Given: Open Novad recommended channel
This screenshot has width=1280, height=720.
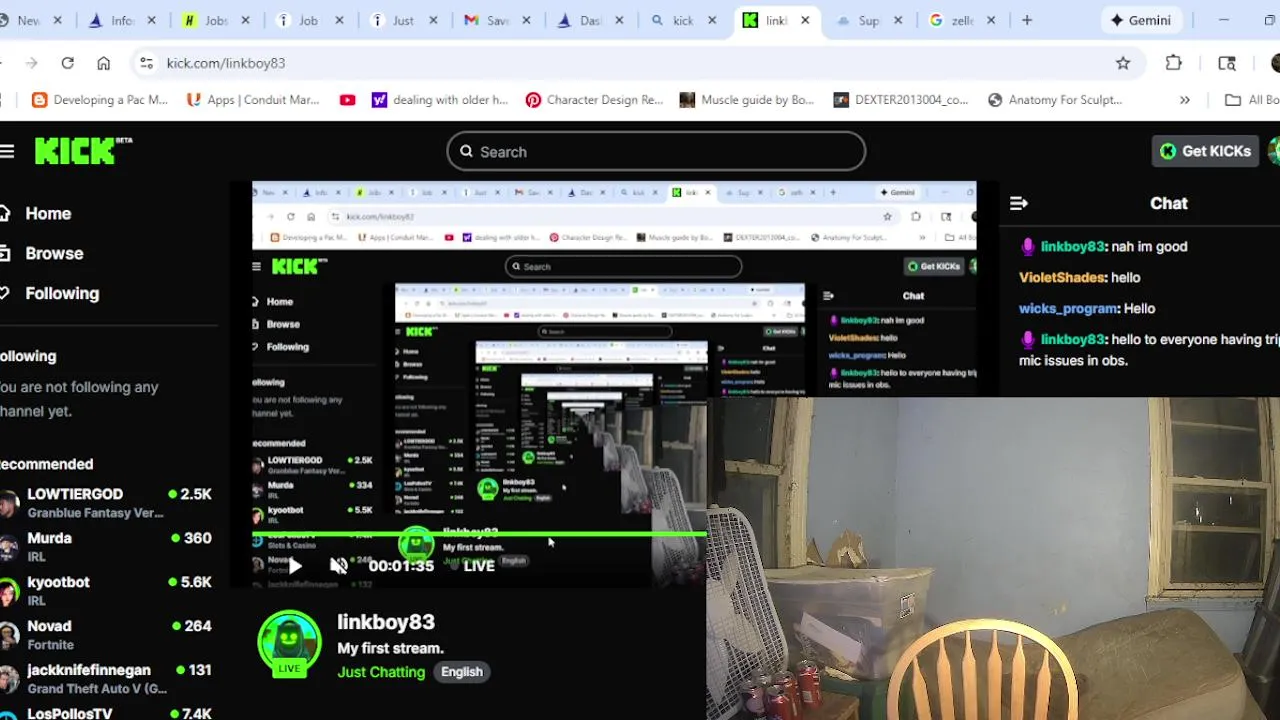Looking at the screenshot, I should 106,635.
